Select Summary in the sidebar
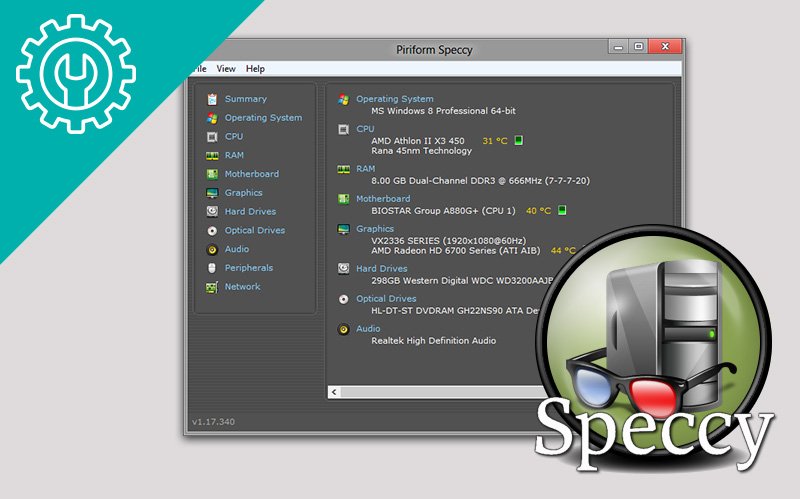Viewport: 800px width, 499px height. (x=246, y=99)
